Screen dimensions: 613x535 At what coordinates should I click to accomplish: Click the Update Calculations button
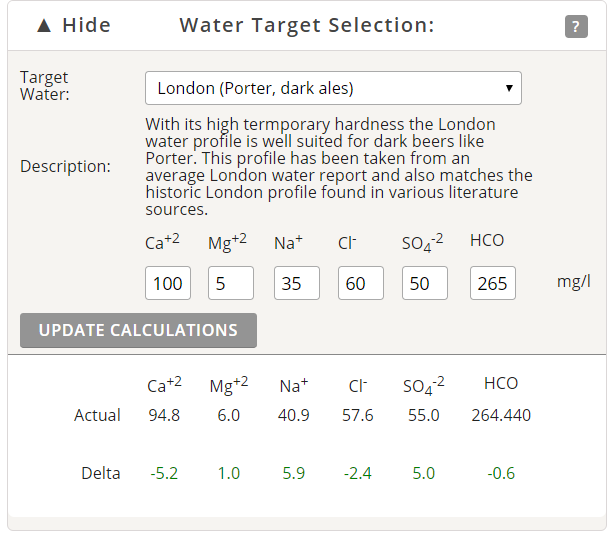click(138, 330)
